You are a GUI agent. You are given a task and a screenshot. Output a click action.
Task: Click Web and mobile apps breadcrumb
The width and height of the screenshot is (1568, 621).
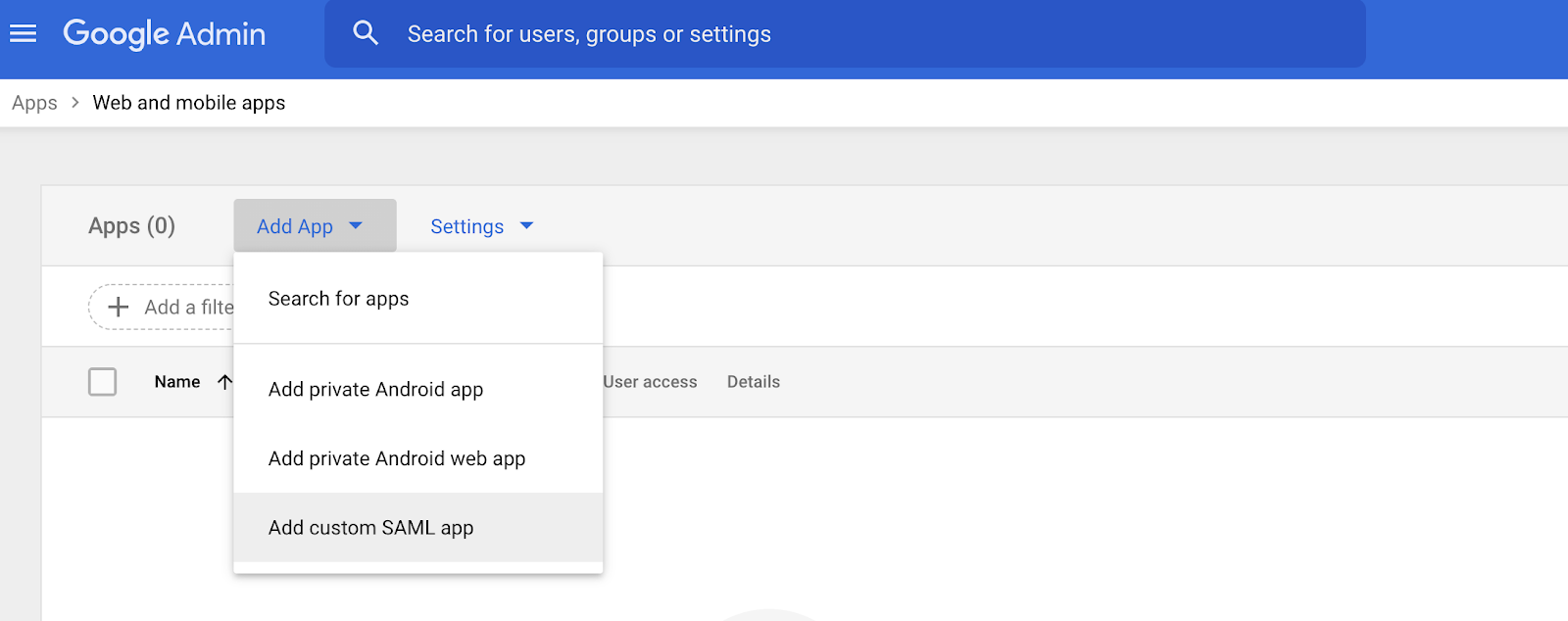189,103
